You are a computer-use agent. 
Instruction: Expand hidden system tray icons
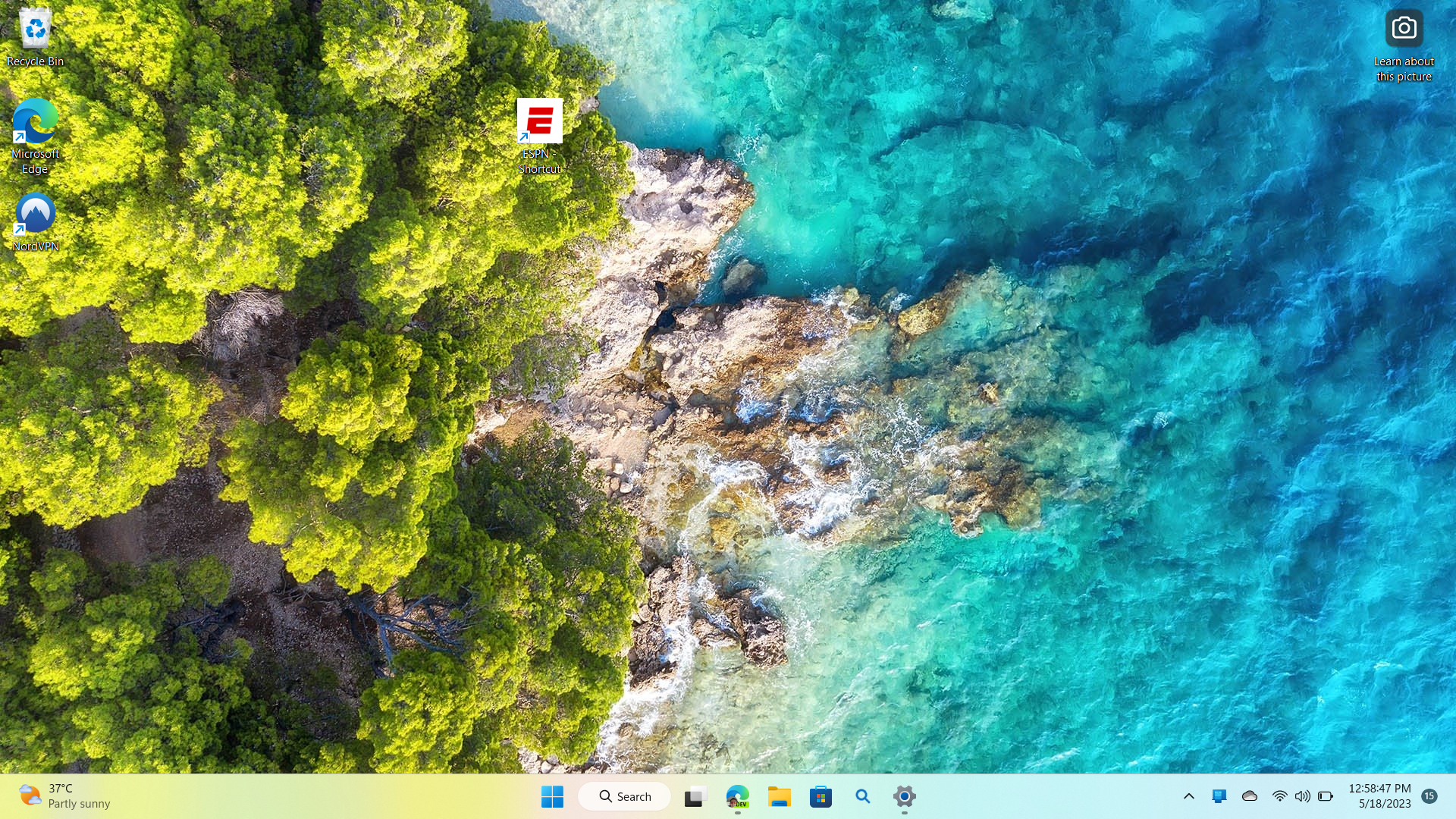click(x=1189, y=796)
